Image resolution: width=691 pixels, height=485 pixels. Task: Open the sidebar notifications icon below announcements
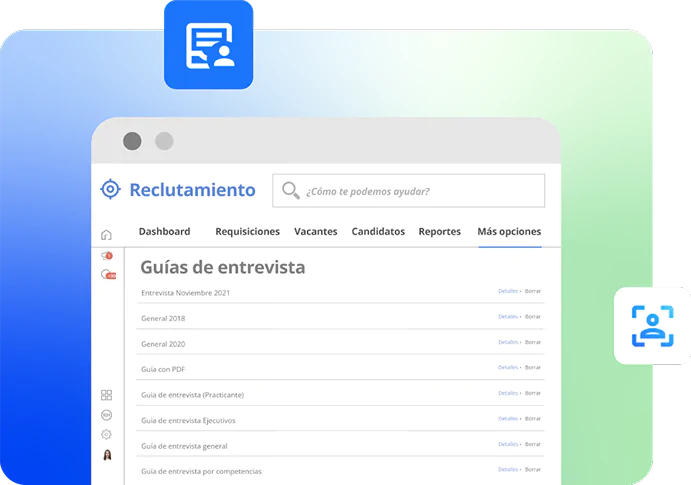point(107,274)
